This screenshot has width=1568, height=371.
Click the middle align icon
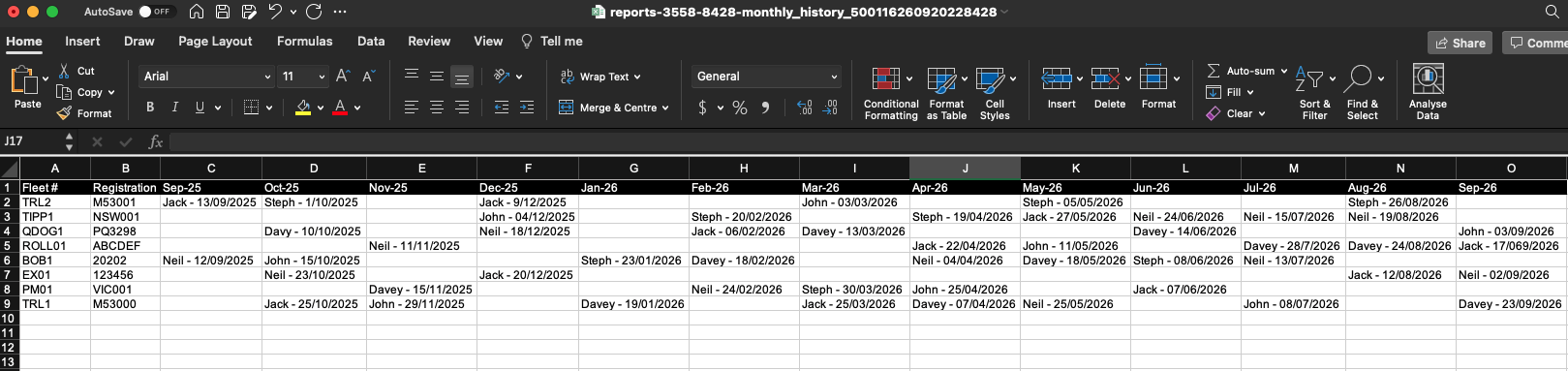(x=437, y=76)
